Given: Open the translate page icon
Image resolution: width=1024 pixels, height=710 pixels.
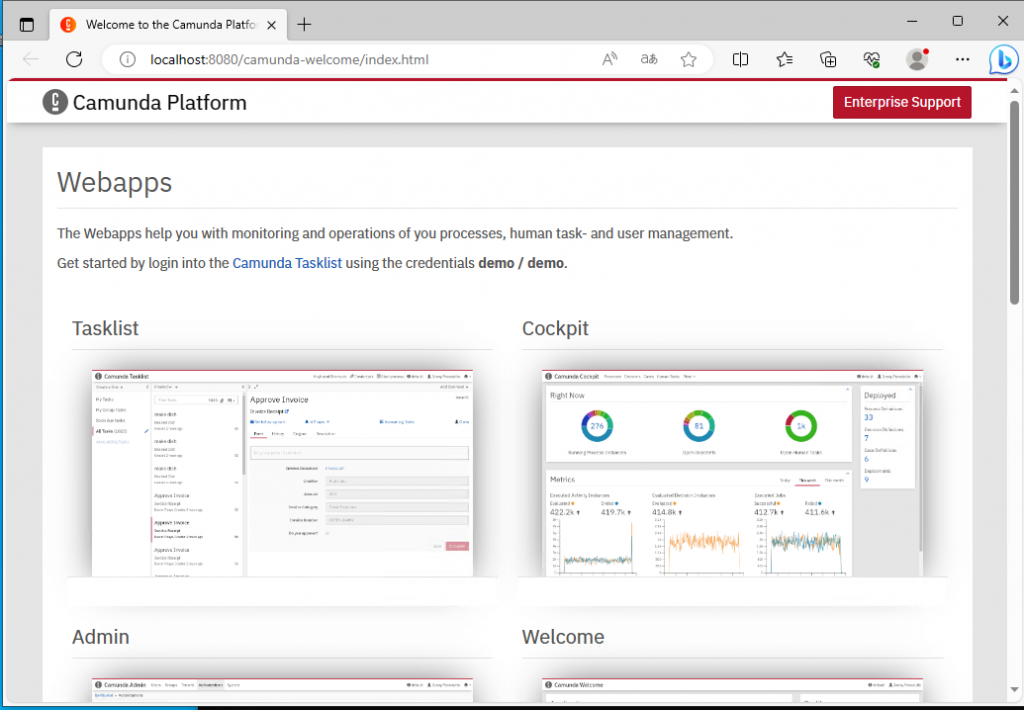Looking at the screenshot, I should click(x=648, y=59).
